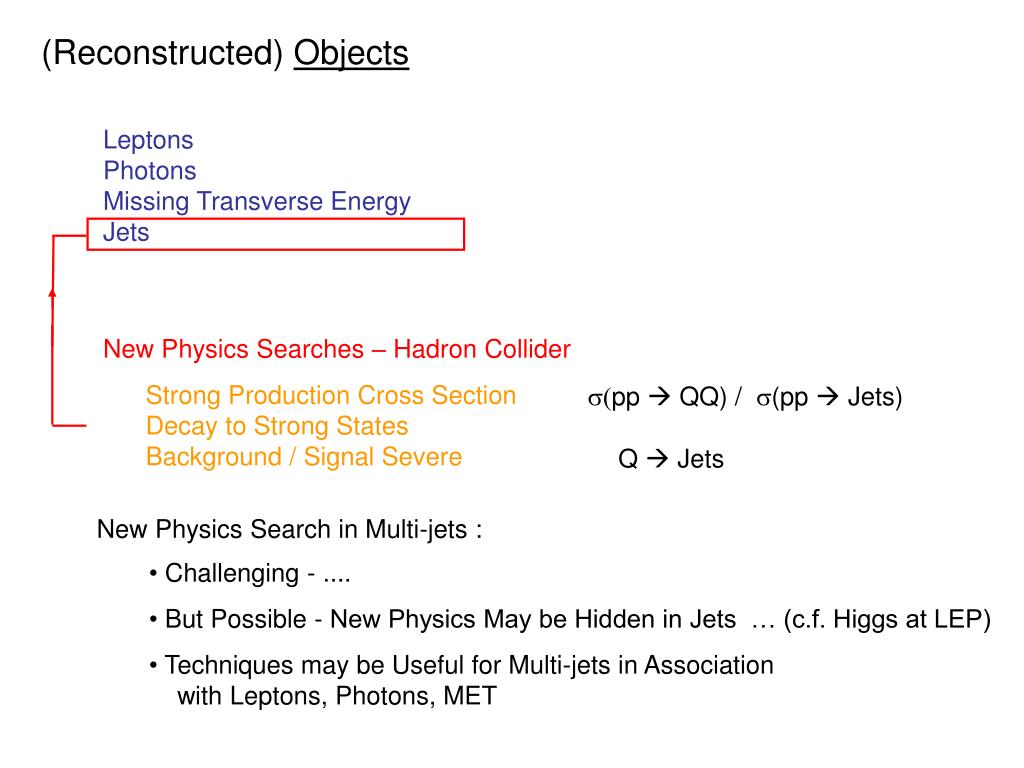Select the Photons text line

(x=150, y=170)
